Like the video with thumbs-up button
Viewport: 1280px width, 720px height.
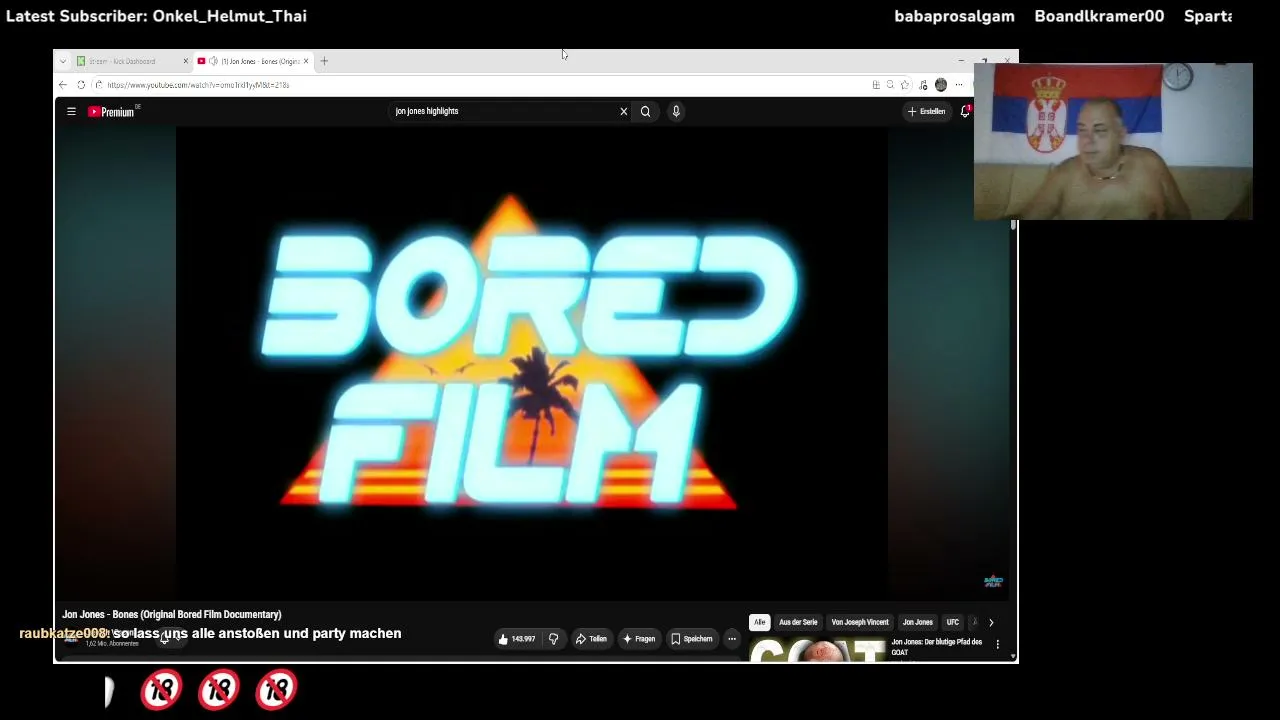pyautogui.click(x=517, y=639)
